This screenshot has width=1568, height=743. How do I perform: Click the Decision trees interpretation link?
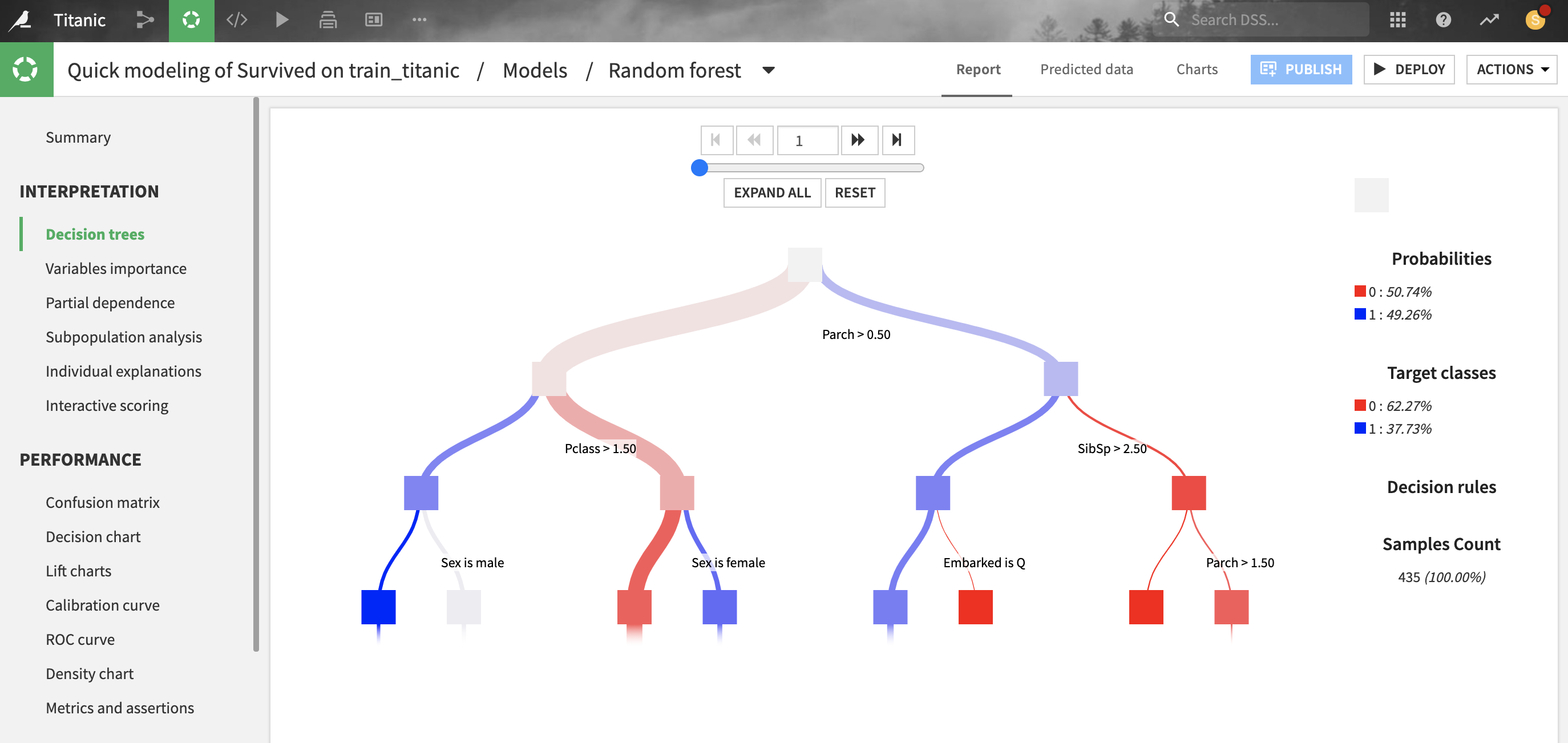coord(95,234)
